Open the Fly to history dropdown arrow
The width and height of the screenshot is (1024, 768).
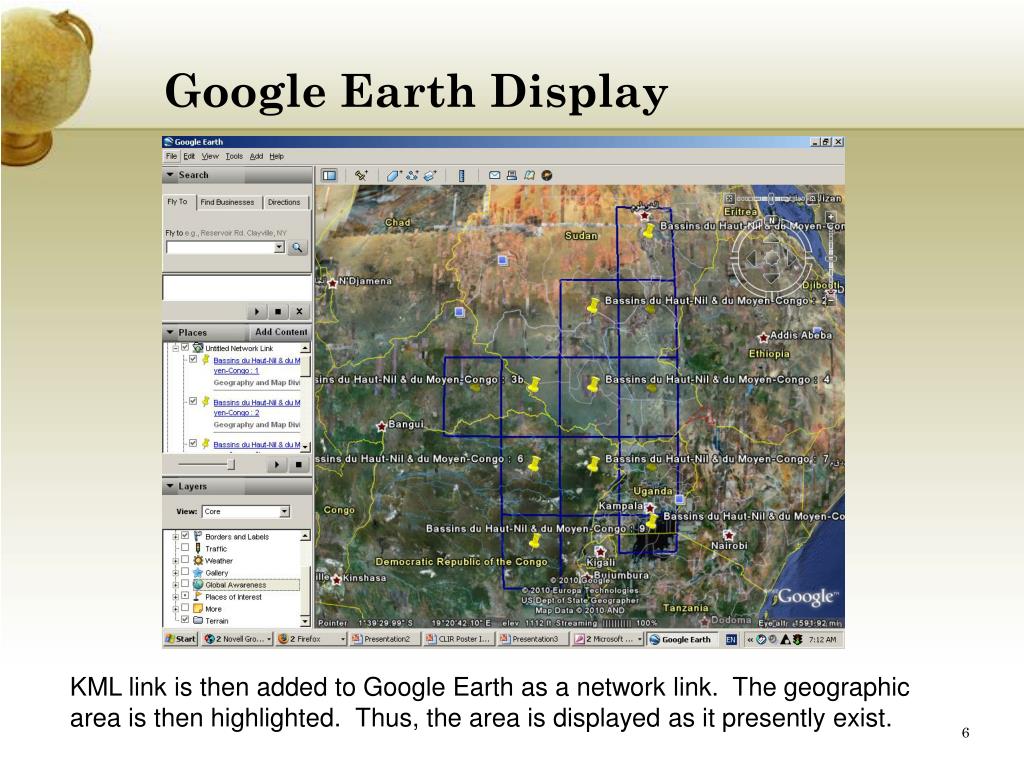(280, 248)
